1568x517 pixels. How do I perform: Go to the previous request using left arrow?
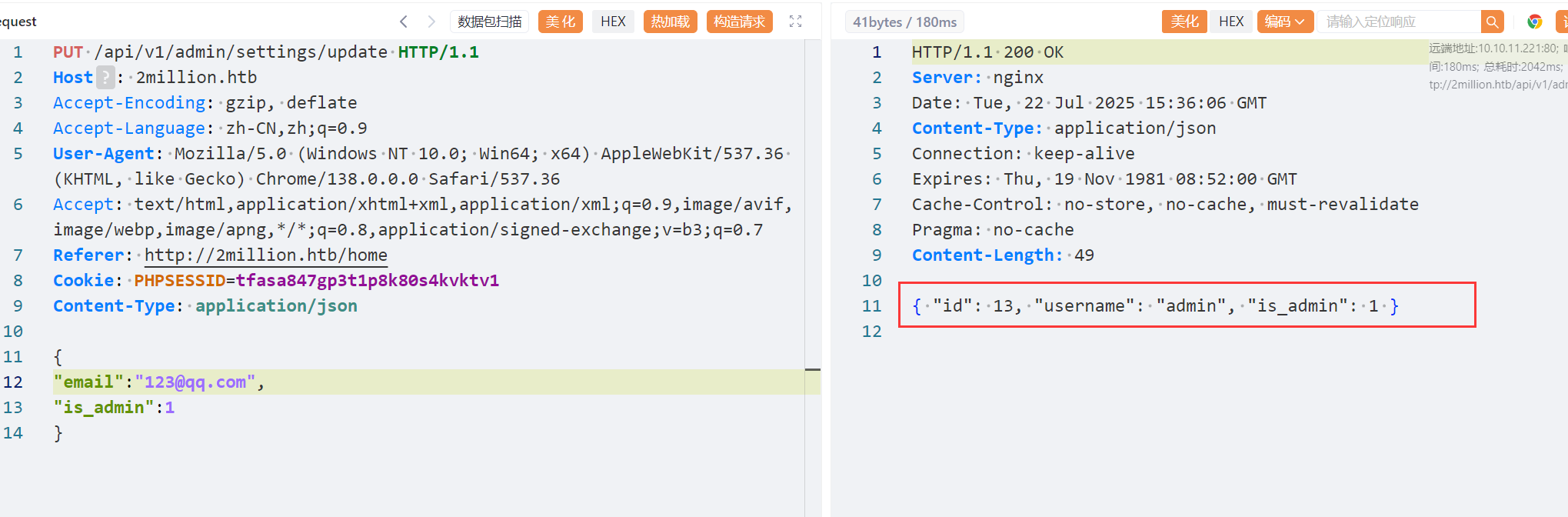[x=403, y=22]
